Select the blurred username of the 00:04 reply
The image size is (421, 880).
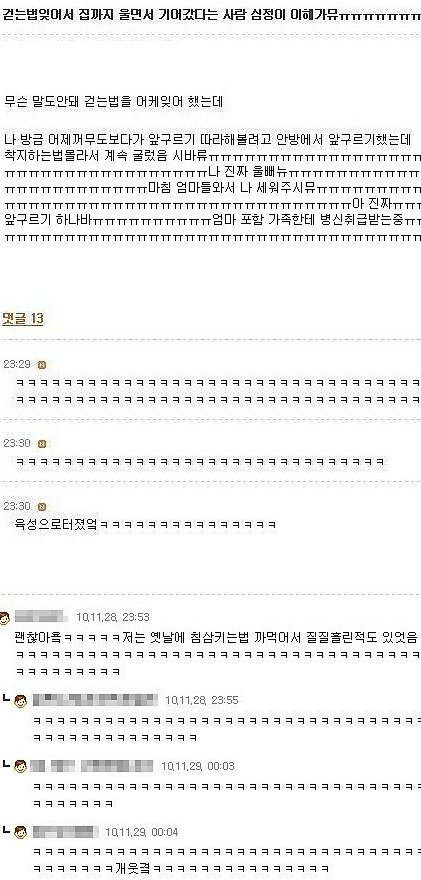(x=65, y=831)
